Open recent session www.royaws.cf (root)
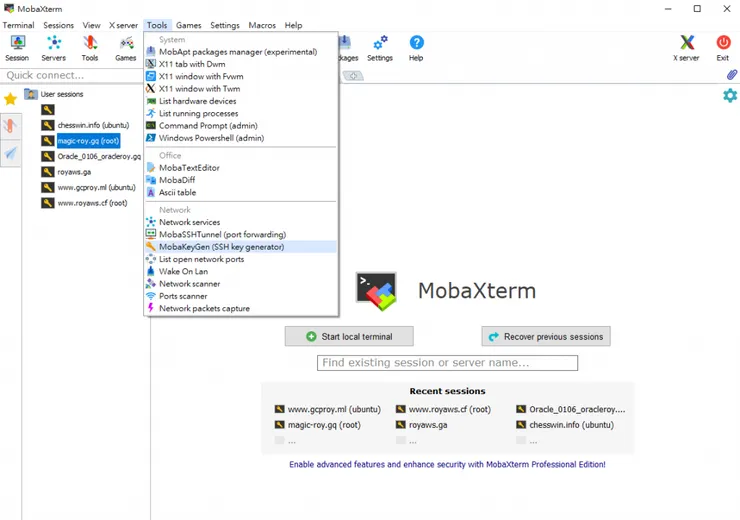Image resolution: width=740 pixels, height=520 pixels. (x=443, y=409)
